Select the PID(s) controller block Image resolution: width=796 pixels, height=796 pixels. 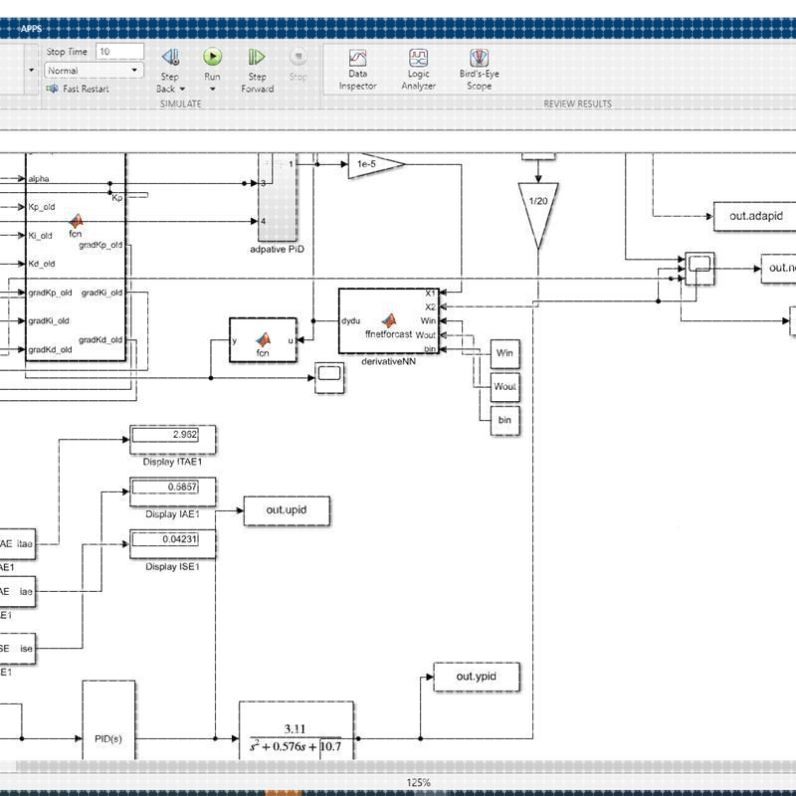[x=109, y=721]
